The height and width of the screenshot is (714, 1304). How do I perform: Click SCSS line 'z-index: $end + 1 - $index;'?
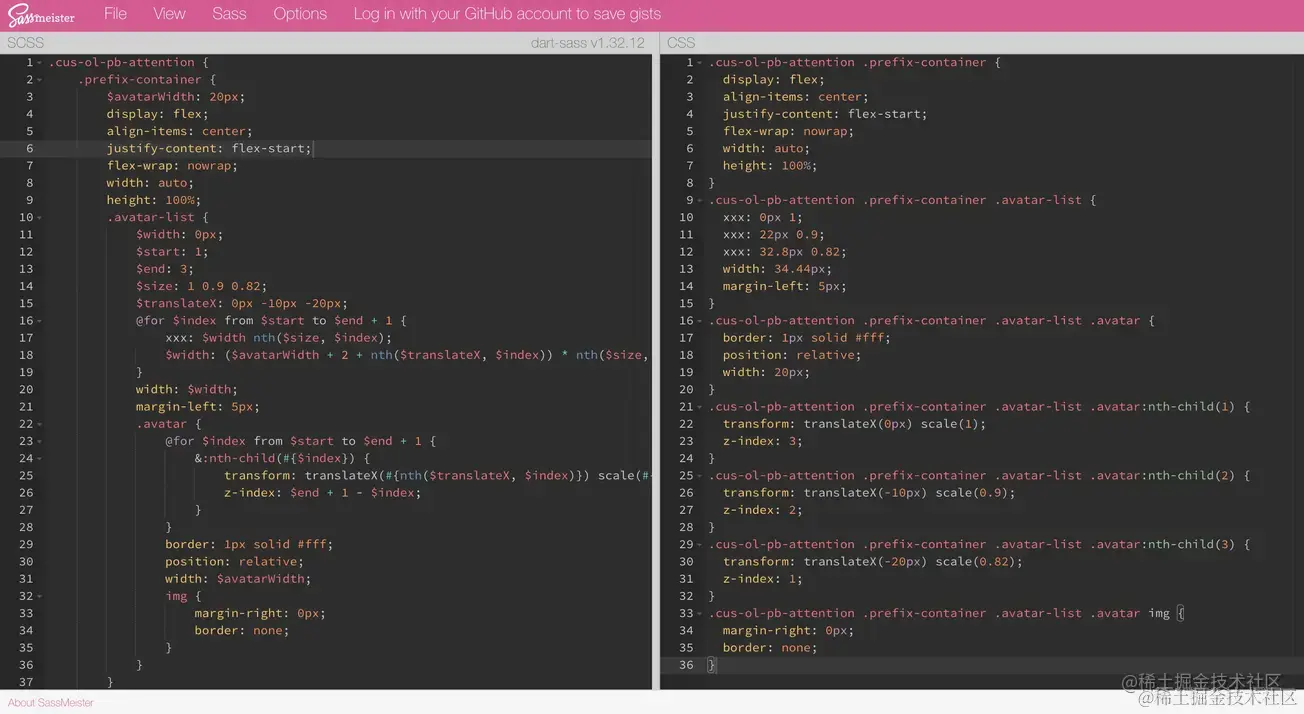coord(323,493)
